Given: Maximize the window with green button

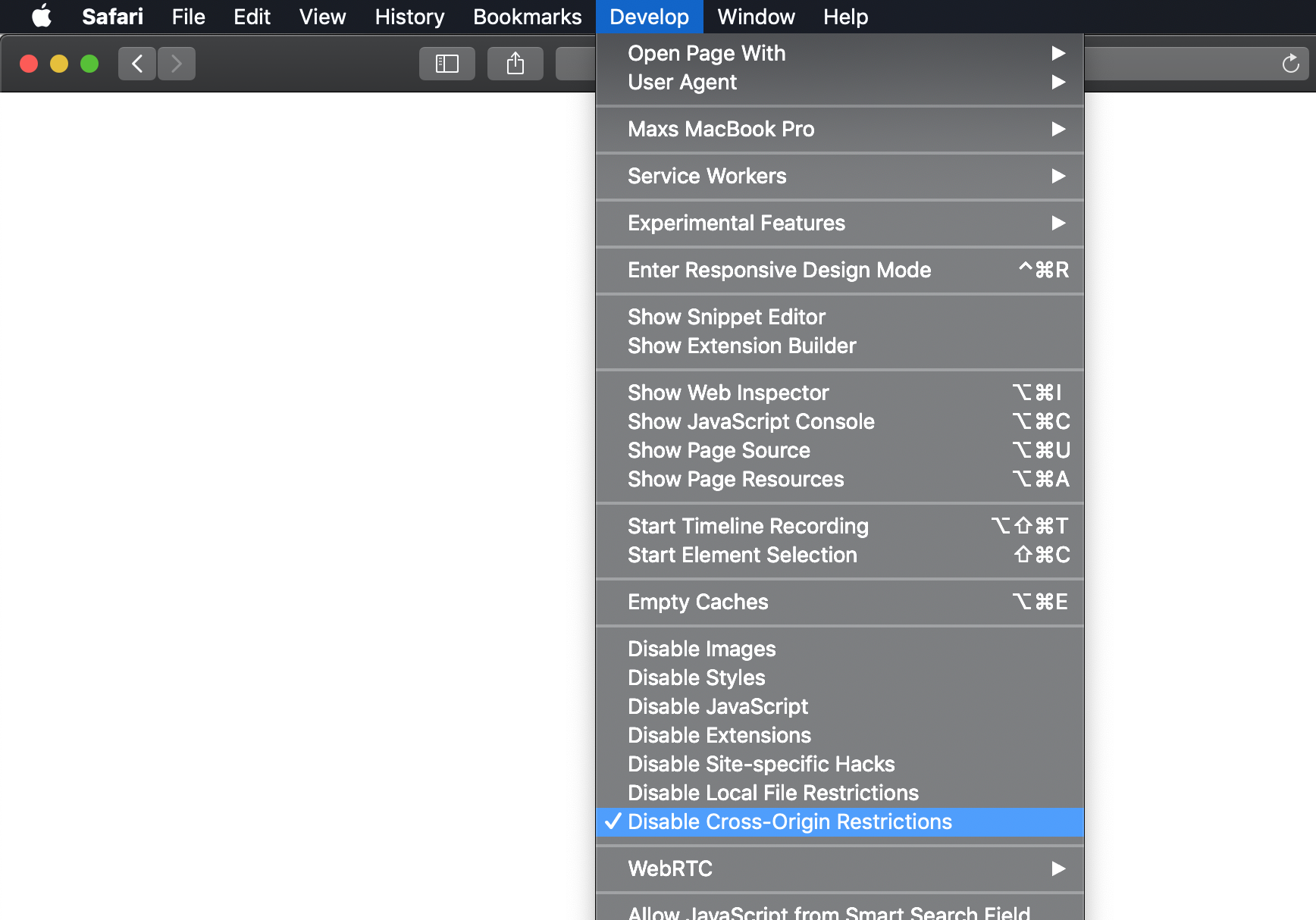Looking at the screenshot, I should [x=89, y=64].
